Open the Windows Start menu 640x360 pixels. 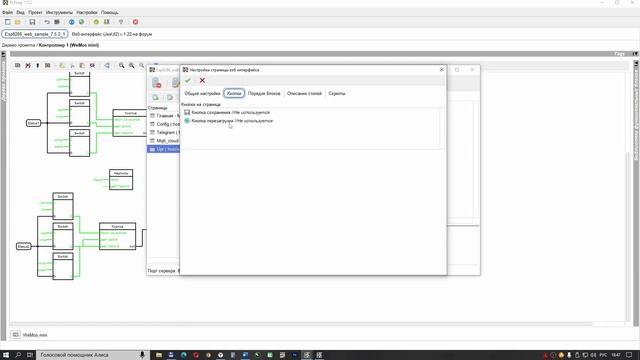coord(6,355)
